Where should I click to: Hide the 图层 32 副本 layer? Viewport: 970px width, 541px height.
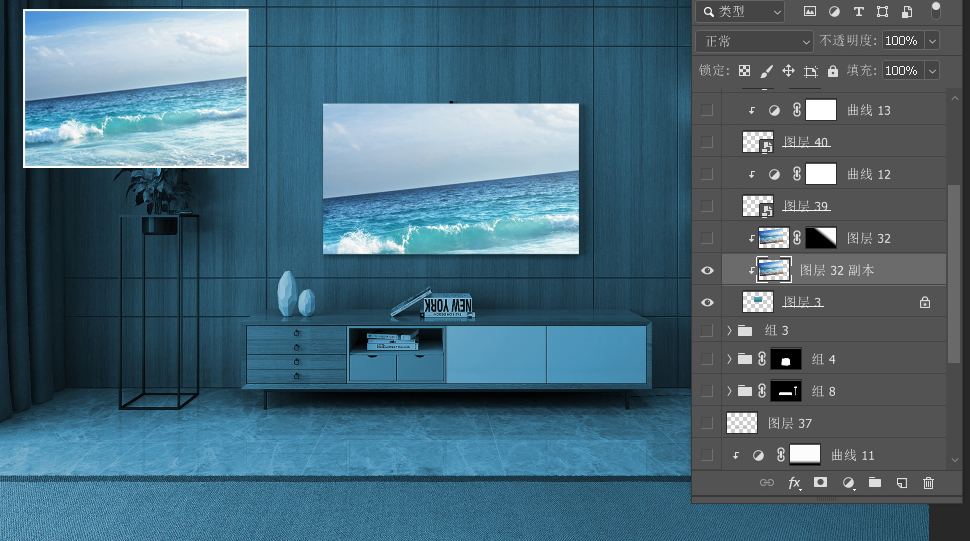click(x=707, y=270)
